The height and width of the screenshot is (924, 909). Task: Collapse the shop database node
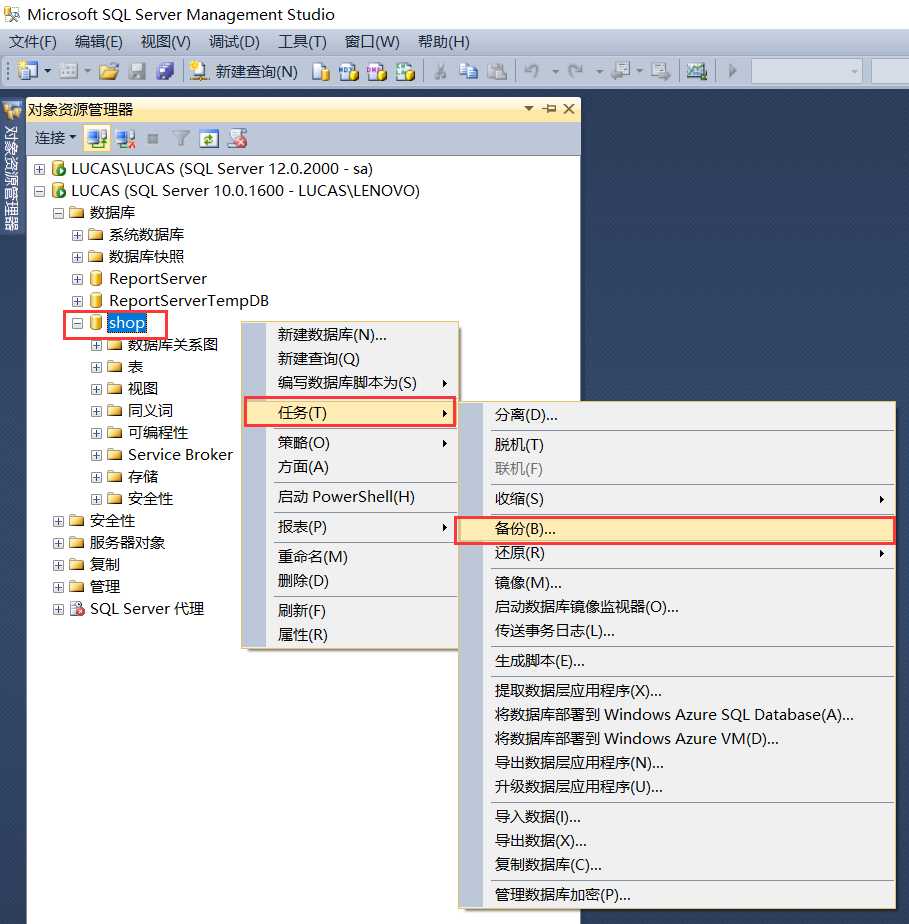[77, 323]
